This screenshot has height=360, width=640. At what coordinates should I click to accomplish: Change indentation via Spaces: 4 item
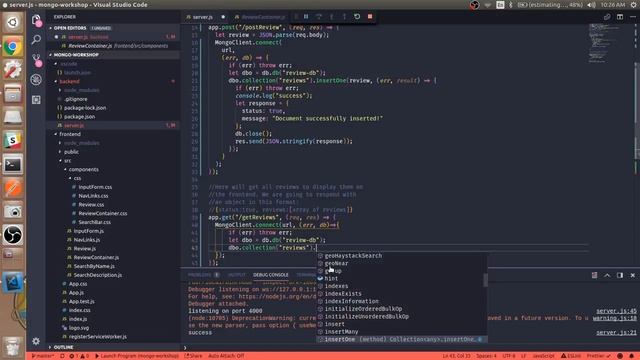pos(486,356)
